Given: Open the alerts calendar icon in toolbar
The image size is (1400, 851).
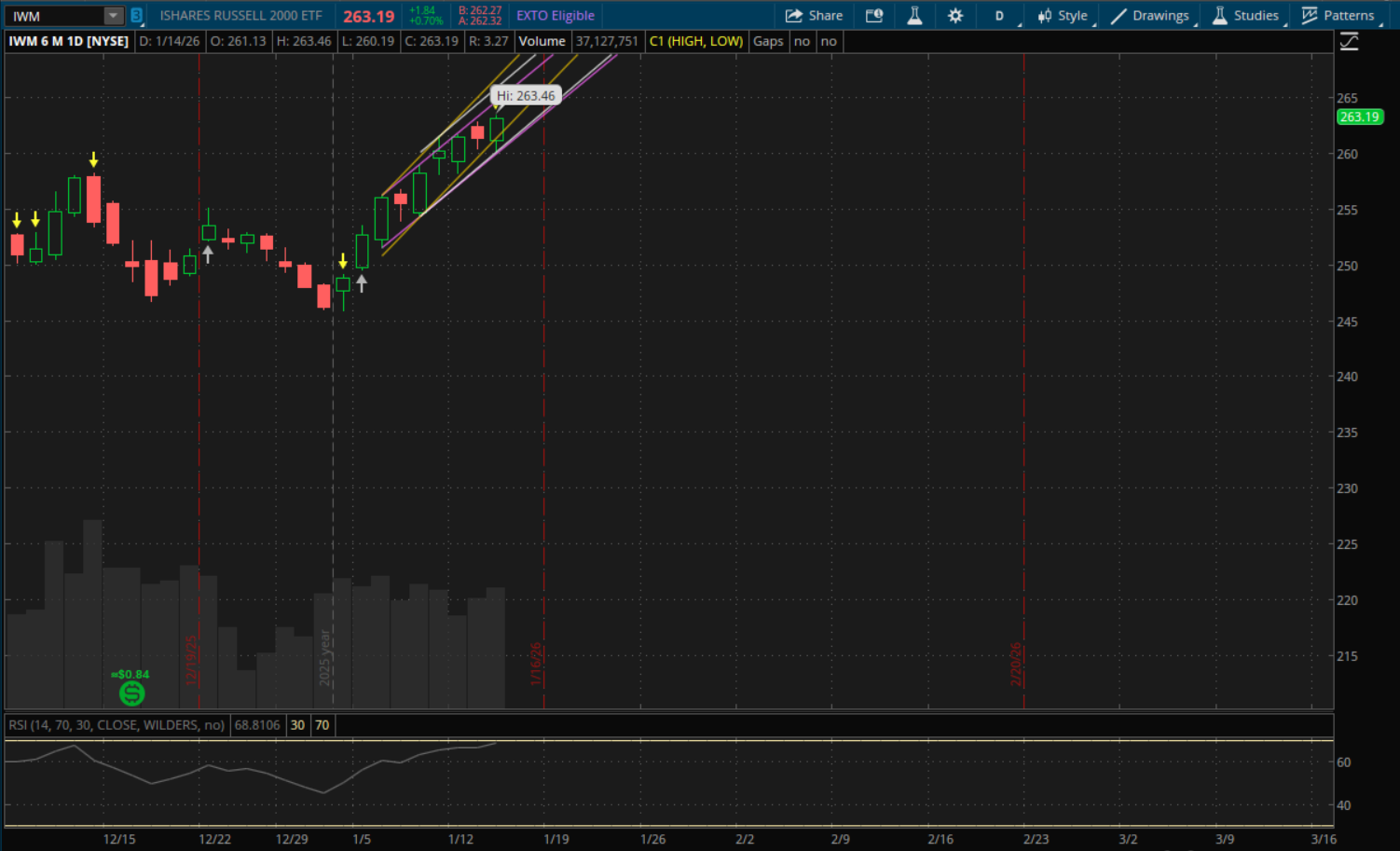Looking at the screenshot, I should pos(873,16).
